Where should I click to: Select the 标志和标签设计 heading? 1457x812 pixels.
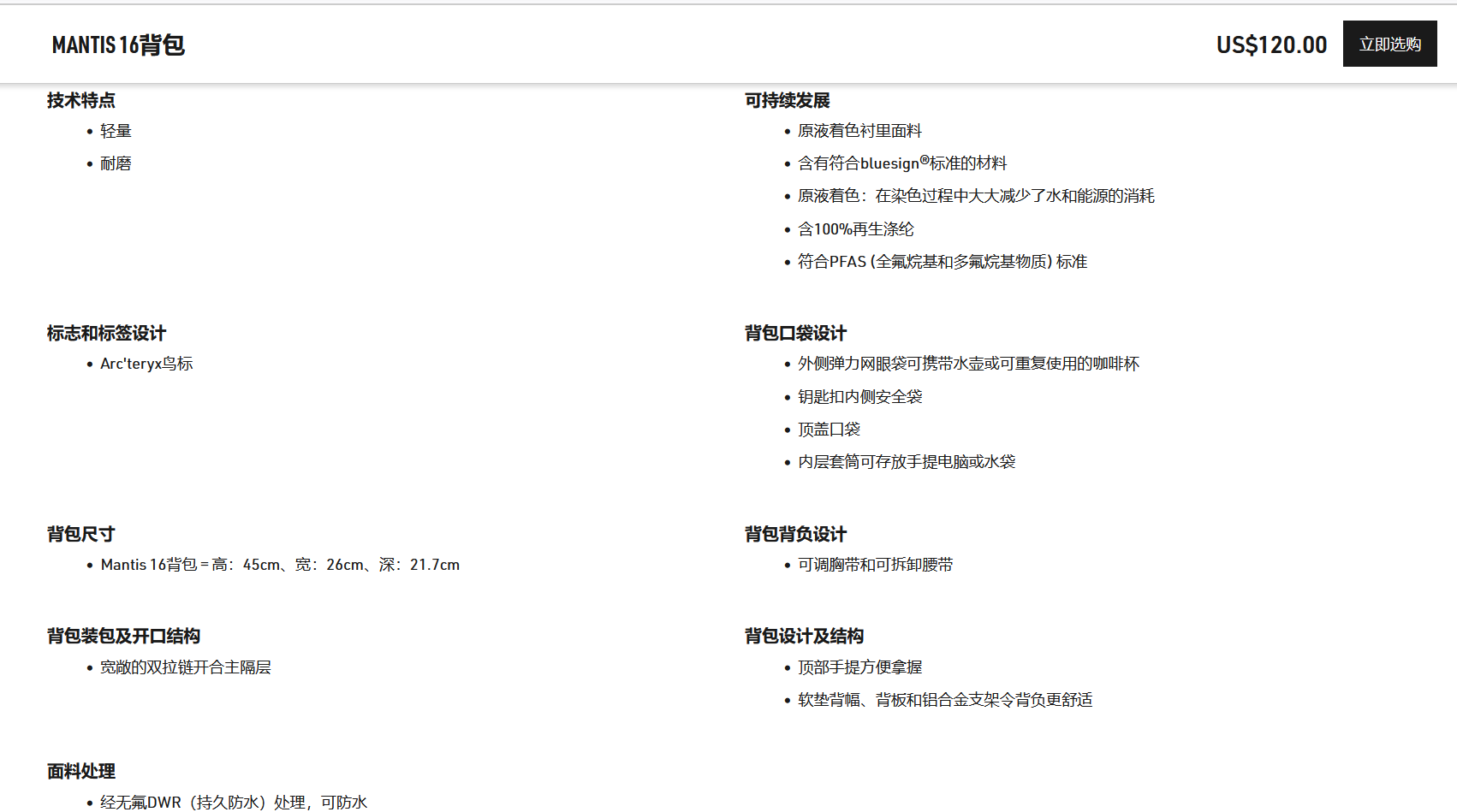[x=107, y=333]
